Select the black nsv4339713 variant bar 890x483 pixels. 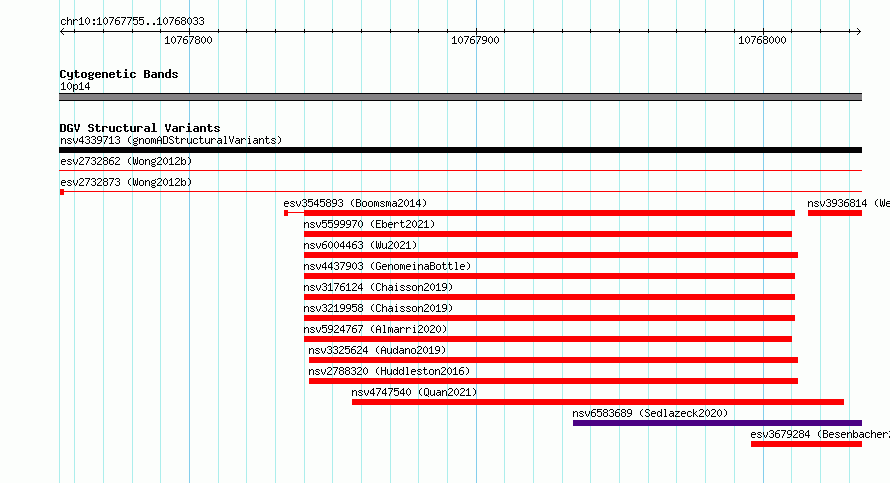tap(460, 150)
